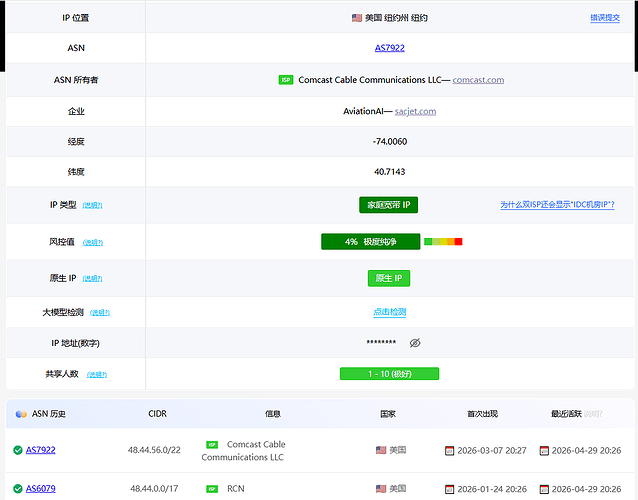Open the risk value explanation link
The width and height of the screenshot is (638, 500).
coord(93,242)
